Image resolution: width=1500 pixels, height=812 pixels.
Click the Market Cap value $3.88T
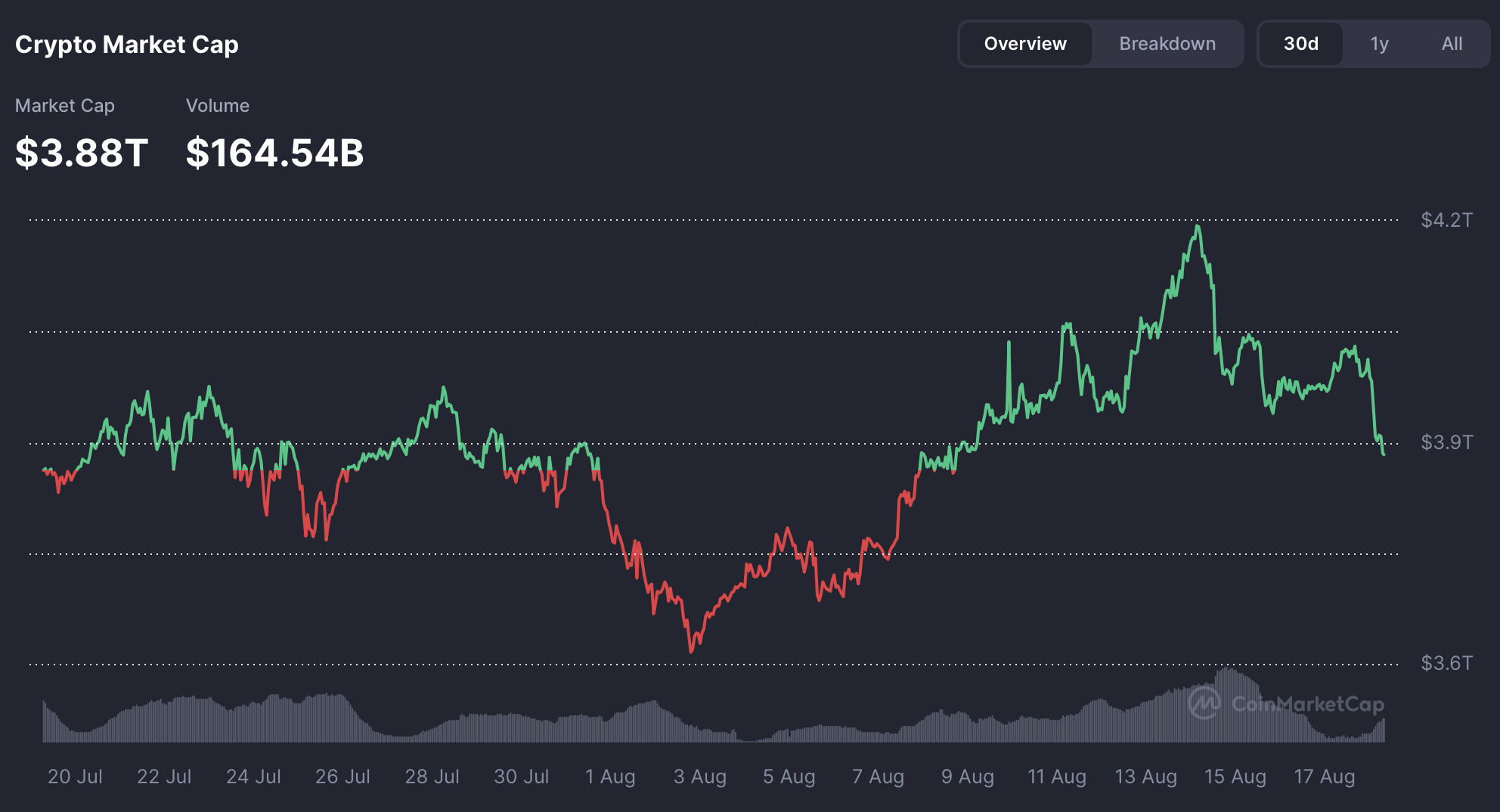point(82,152)
